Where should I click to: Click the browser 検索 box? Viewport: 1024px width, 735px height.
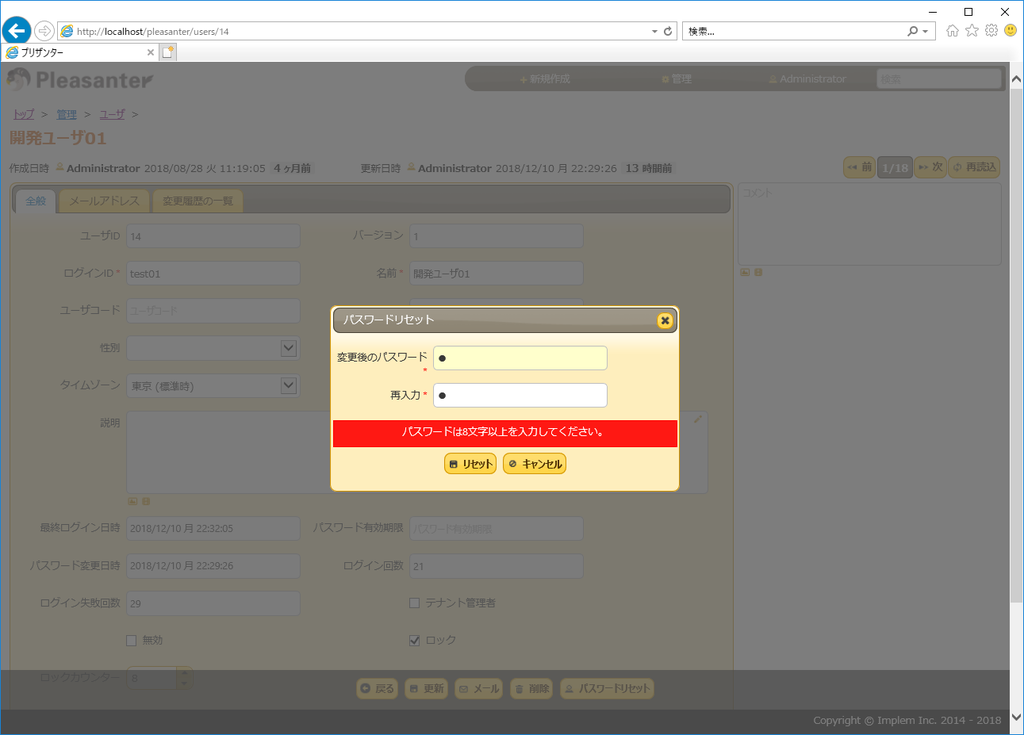[793, 31]
